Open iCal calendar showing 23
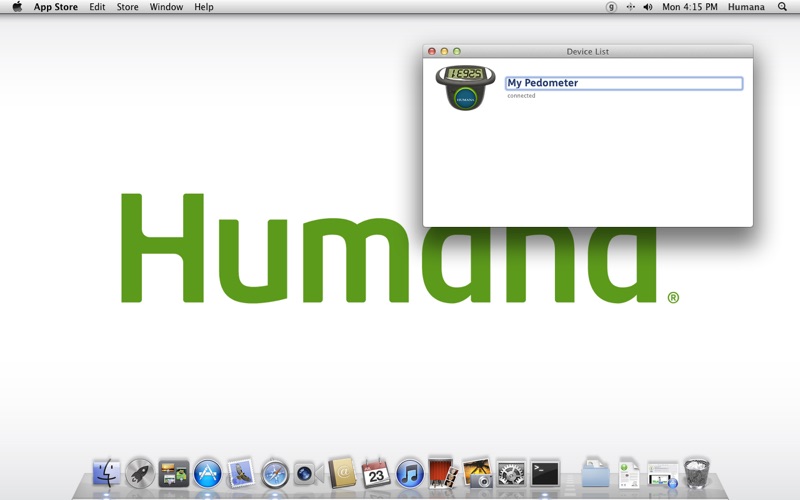Image resolution: width=800 pixels, height=500 pixels. (x=376, y=473)
